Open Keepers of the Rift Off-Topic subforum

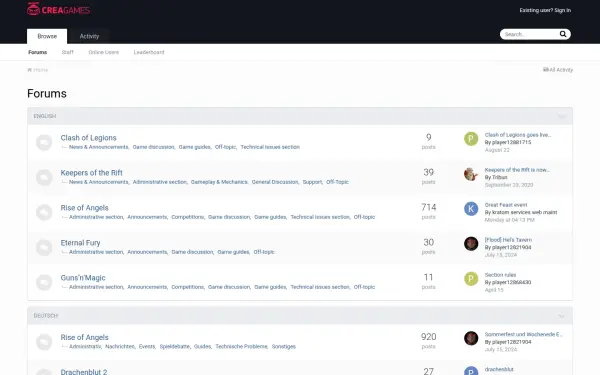click(337, 182)
